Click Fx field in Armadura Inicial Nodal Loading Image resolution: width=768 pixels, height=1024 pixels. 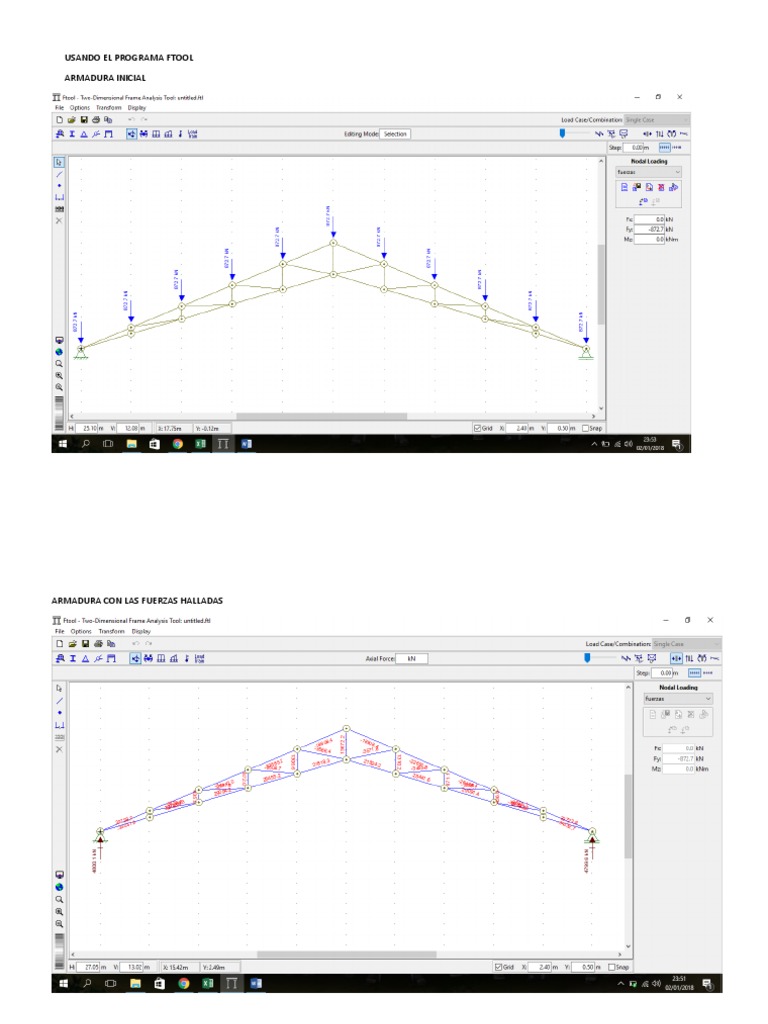coord(649,219)
